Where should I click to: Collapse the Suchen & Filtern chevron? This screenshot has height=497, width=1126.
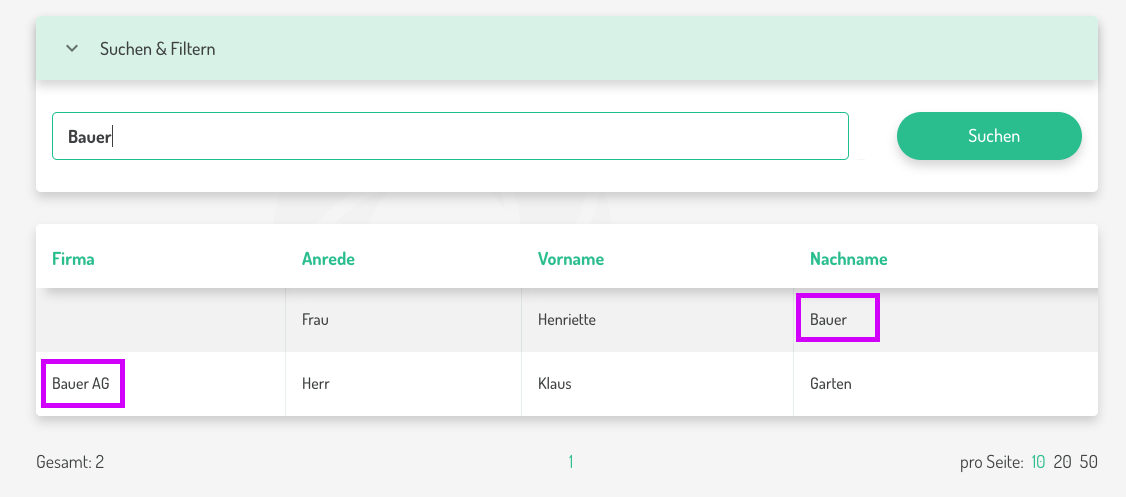click(x=72, y=48)
